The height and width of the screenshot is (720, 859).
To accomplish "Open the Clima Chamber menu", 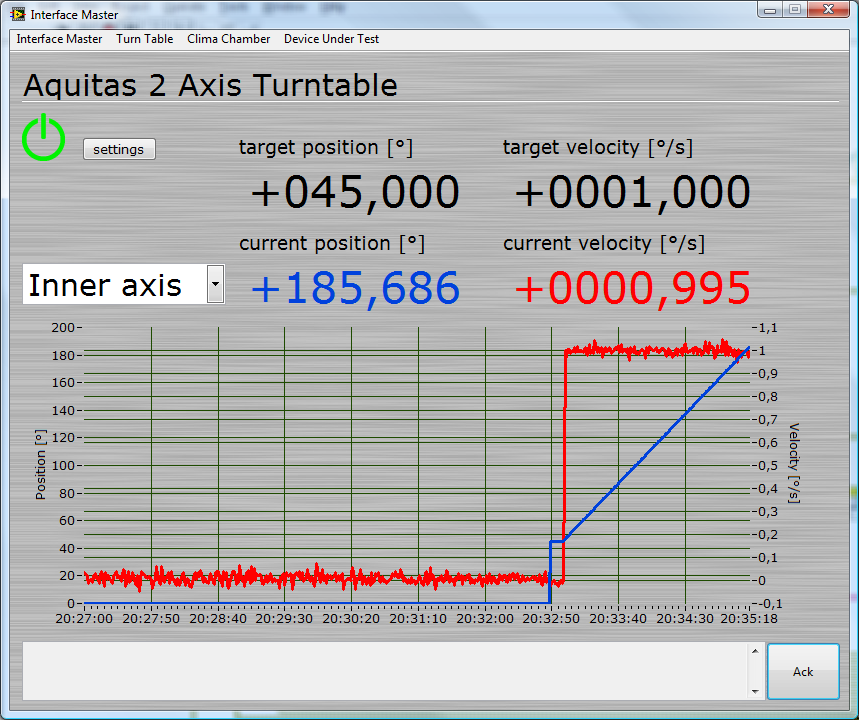I will pos(228,39).
